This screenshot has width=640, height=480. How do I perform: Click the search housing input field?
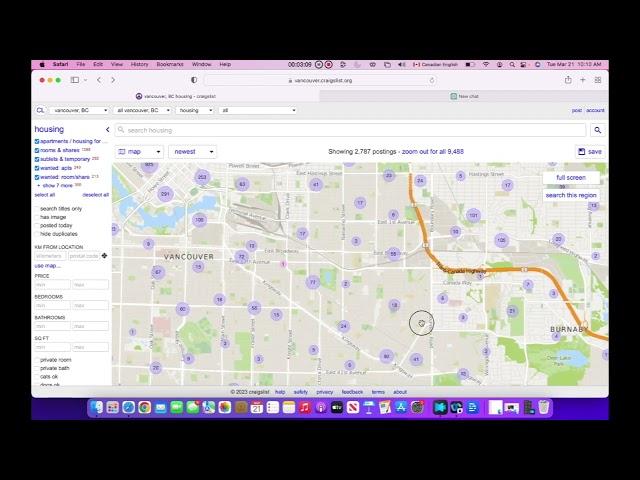pos(351,130)
